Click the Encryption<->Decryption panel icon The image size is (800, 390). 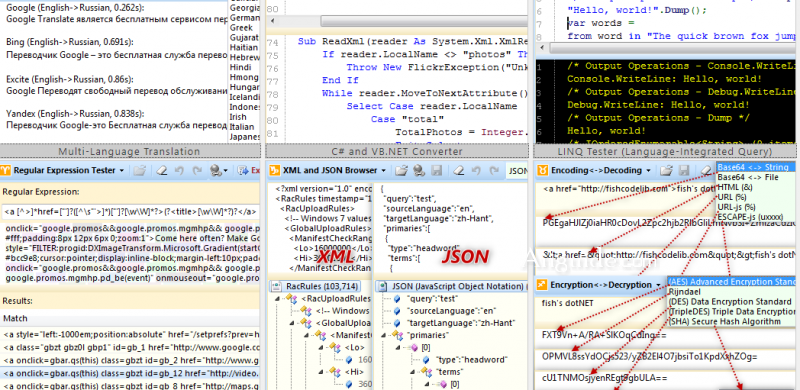pos(542,285)
